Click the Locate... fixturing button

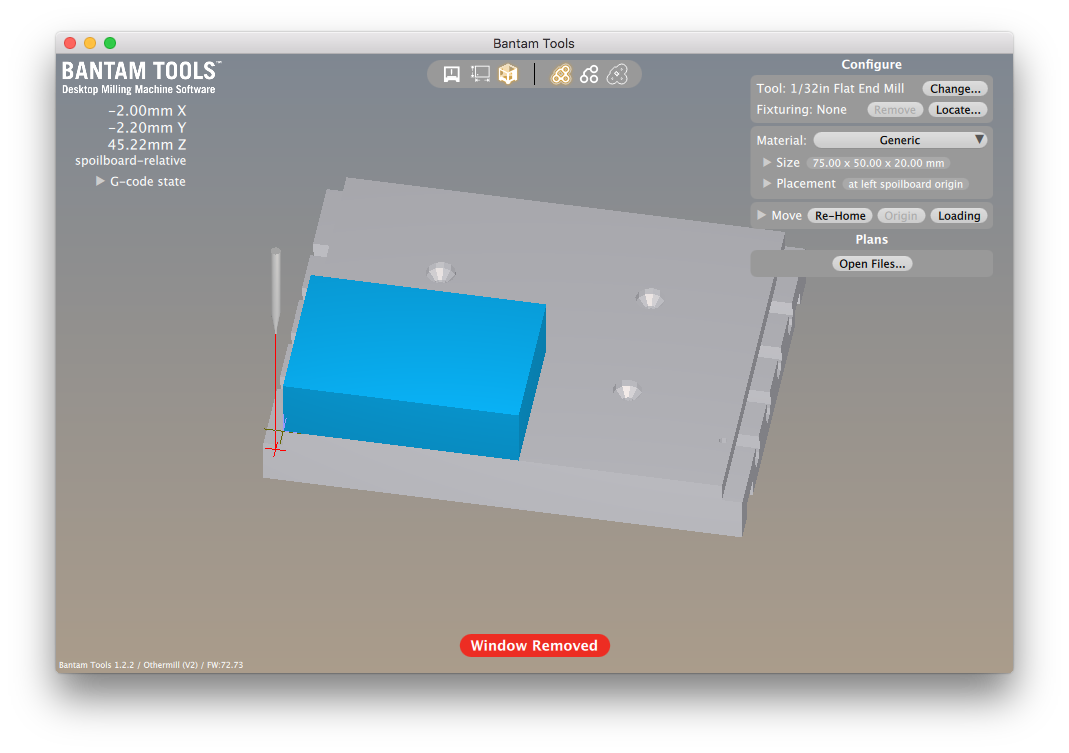point(958,110)
